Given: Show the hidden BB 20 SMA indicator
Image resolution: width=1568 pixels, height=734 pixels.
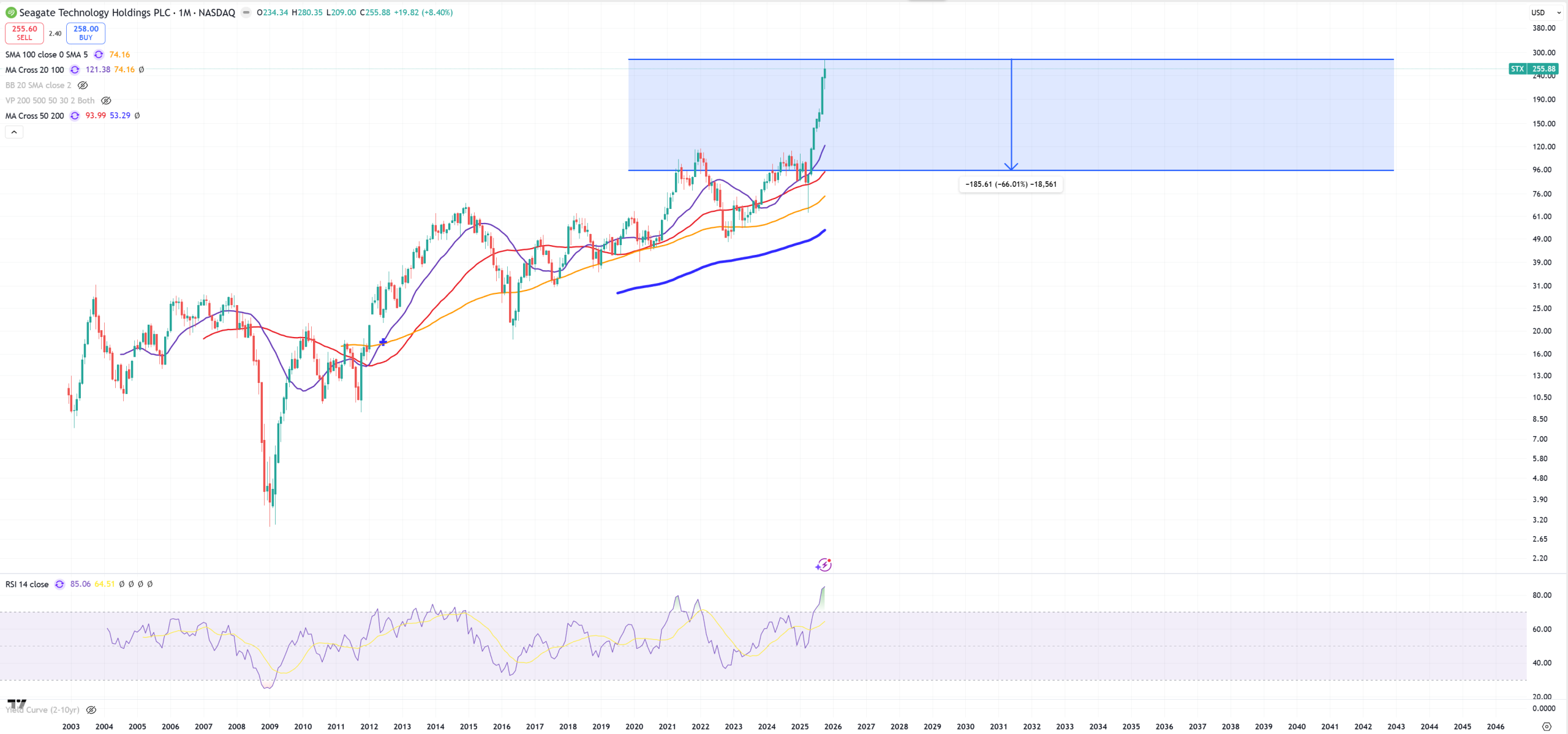Looking at the screenshot, I should point(83,85).
